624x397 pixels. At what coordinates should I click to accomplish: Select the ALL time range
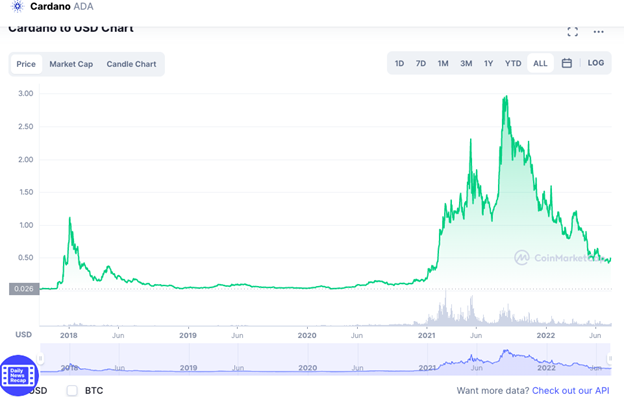click(x=540, y=63)
